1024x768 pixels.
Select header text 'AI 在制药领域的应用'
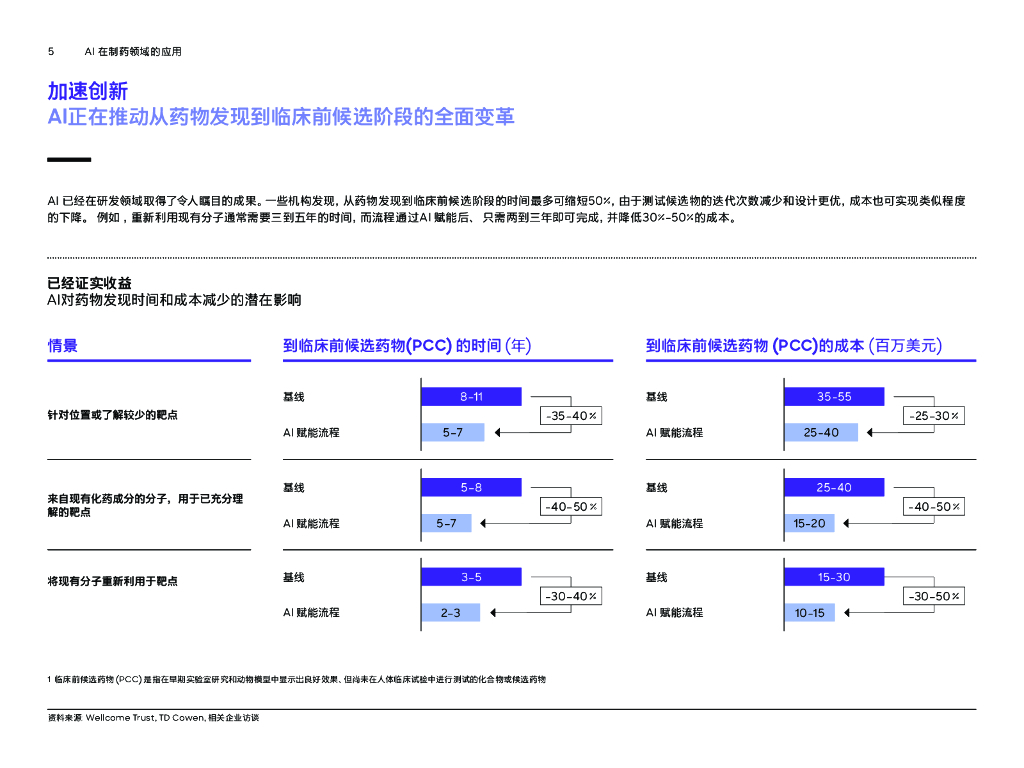point(133,52)
